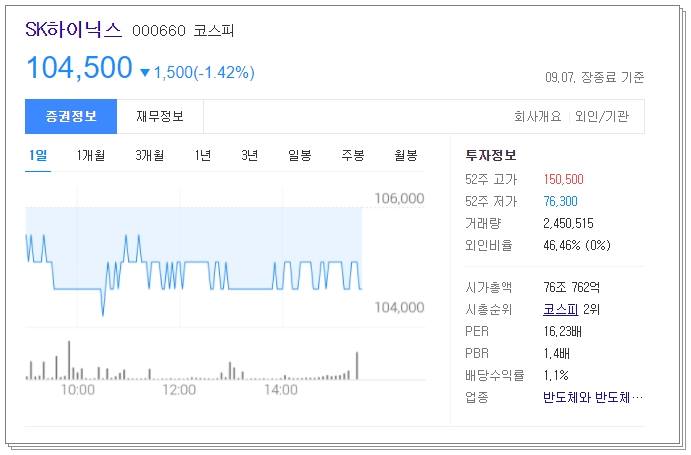This screenshot has height=455, width=691.
Task: Click the 거래량 value 2,450,515
Action: click(568, 224)
